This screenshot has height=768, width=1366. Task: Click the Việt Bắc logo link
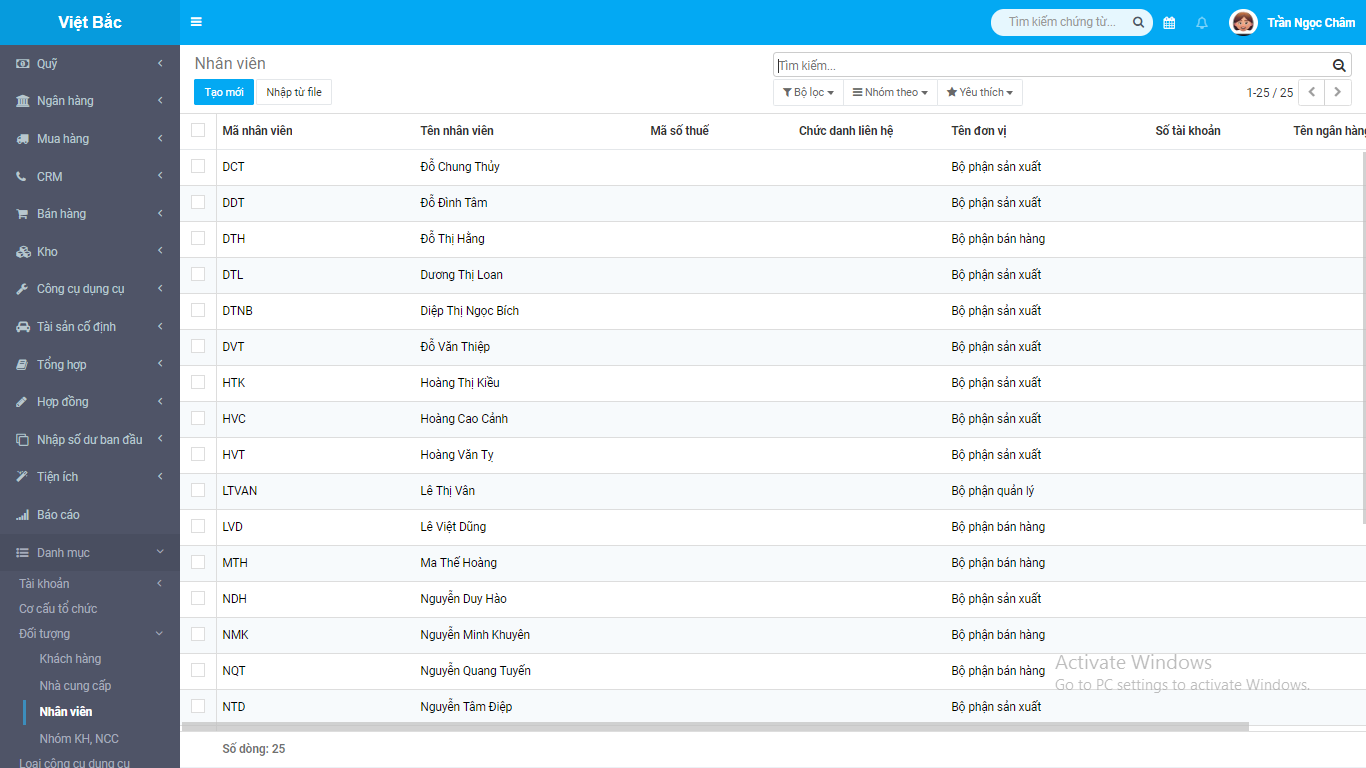(90, 22)
